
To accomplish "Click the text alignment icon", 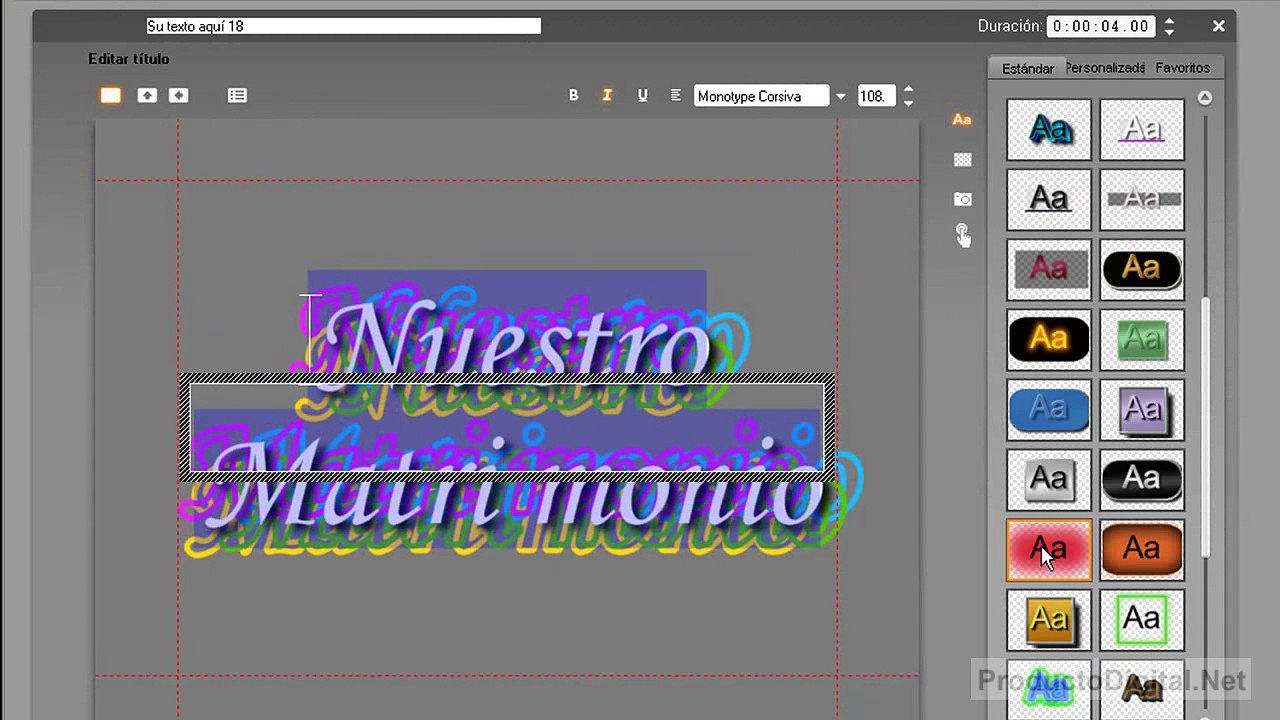I will (676, 95).
